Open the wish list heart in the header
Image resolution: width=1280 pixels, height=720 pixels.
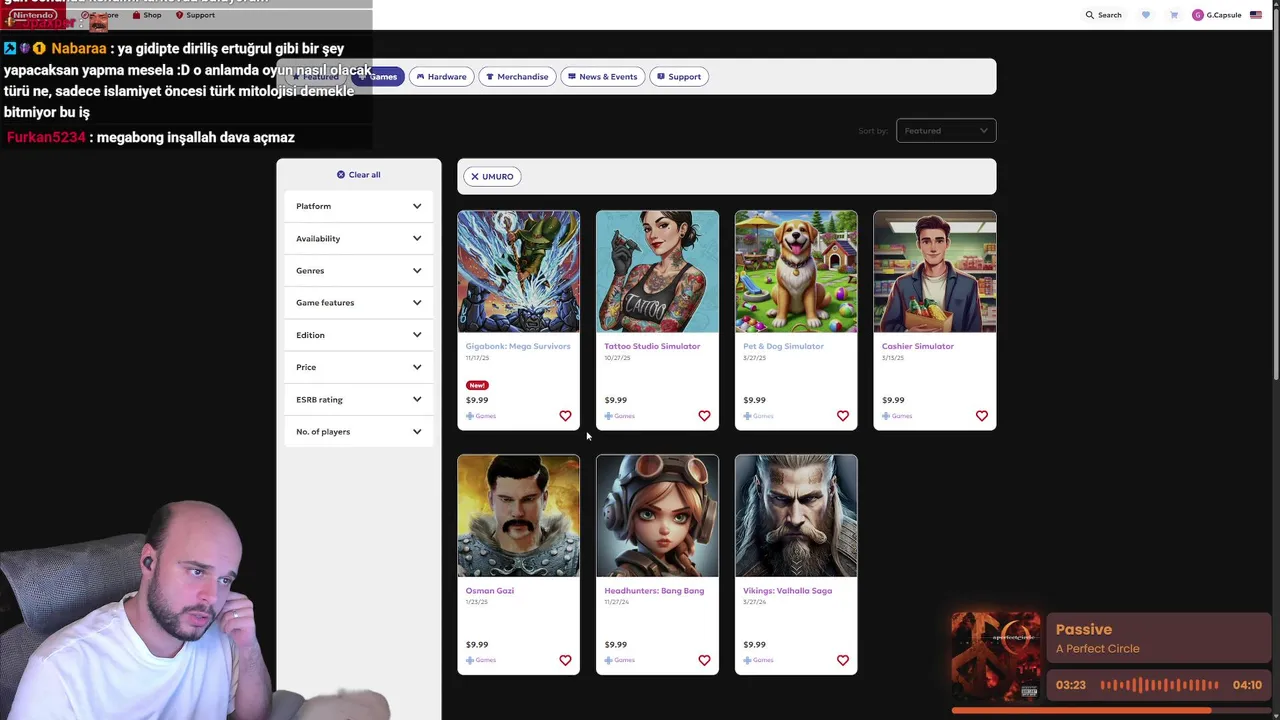pyautogui.click(x=1146, y=15)
